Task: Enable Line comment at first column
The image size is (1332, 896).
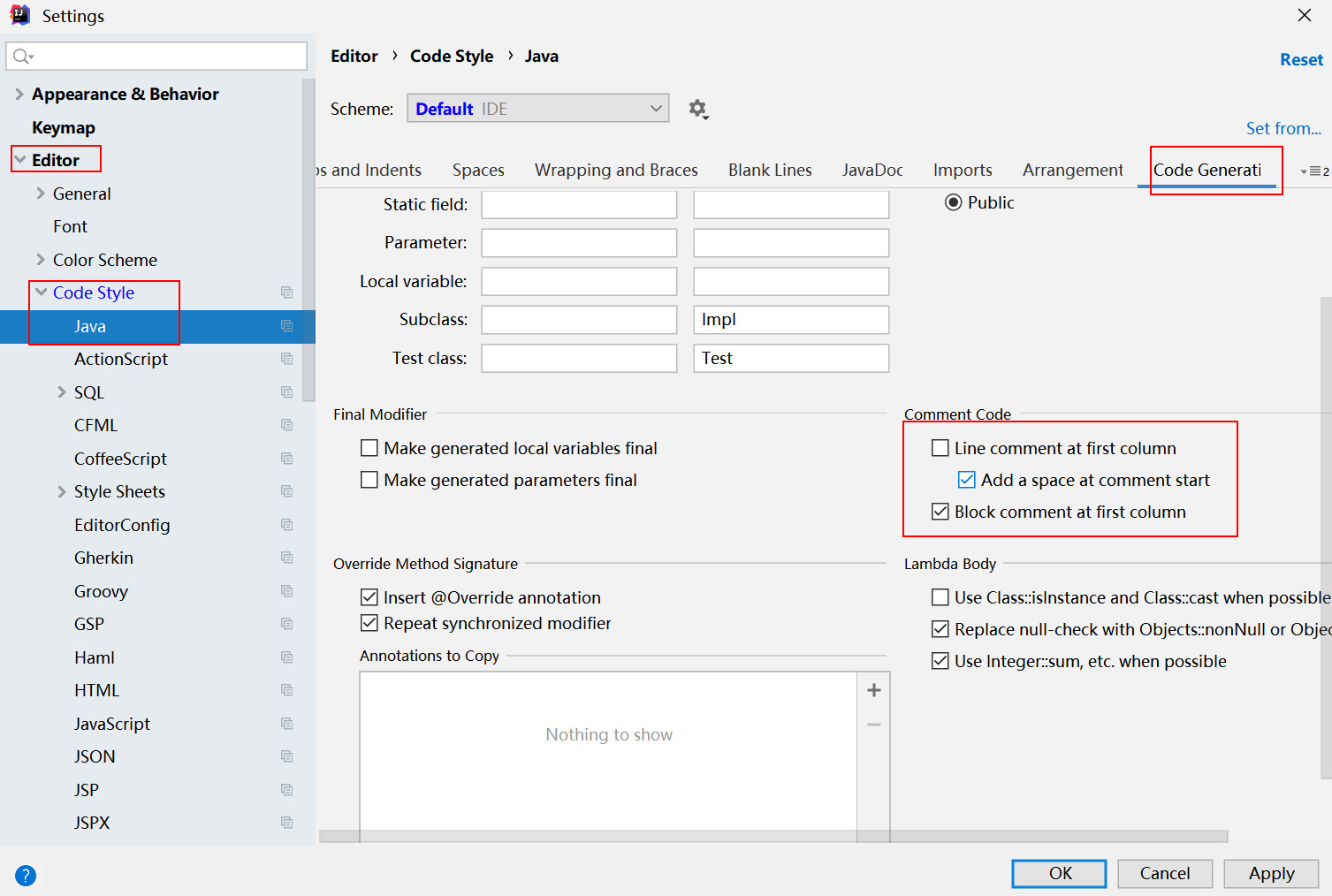Action: pos(940,448)
